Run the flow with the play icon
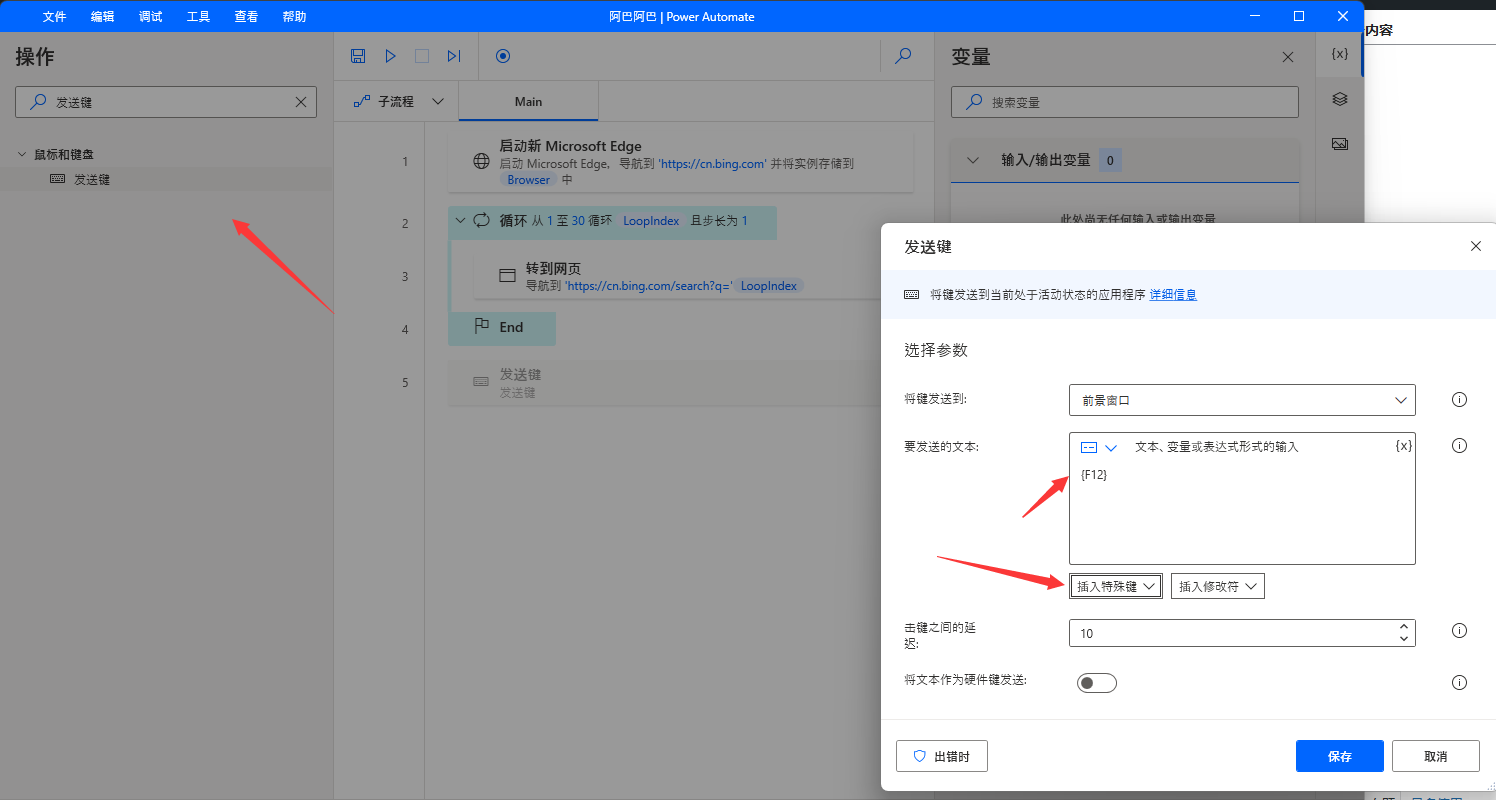The image size is (1496, 800). point(391,56)
